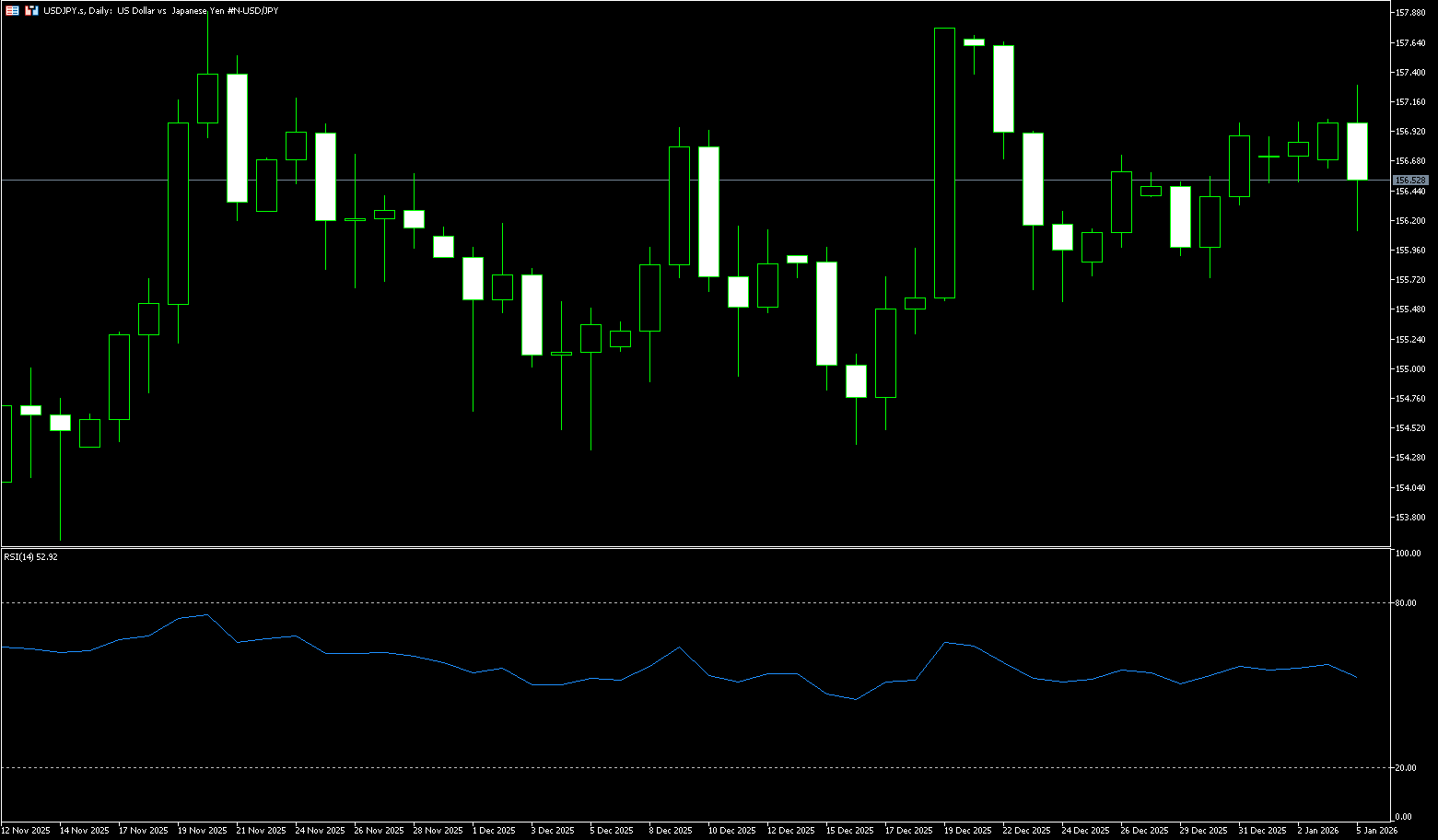Click the 19 Dec 2025 date label
The height and width of the screenshot is (840, 1438).
coord(968,831)
